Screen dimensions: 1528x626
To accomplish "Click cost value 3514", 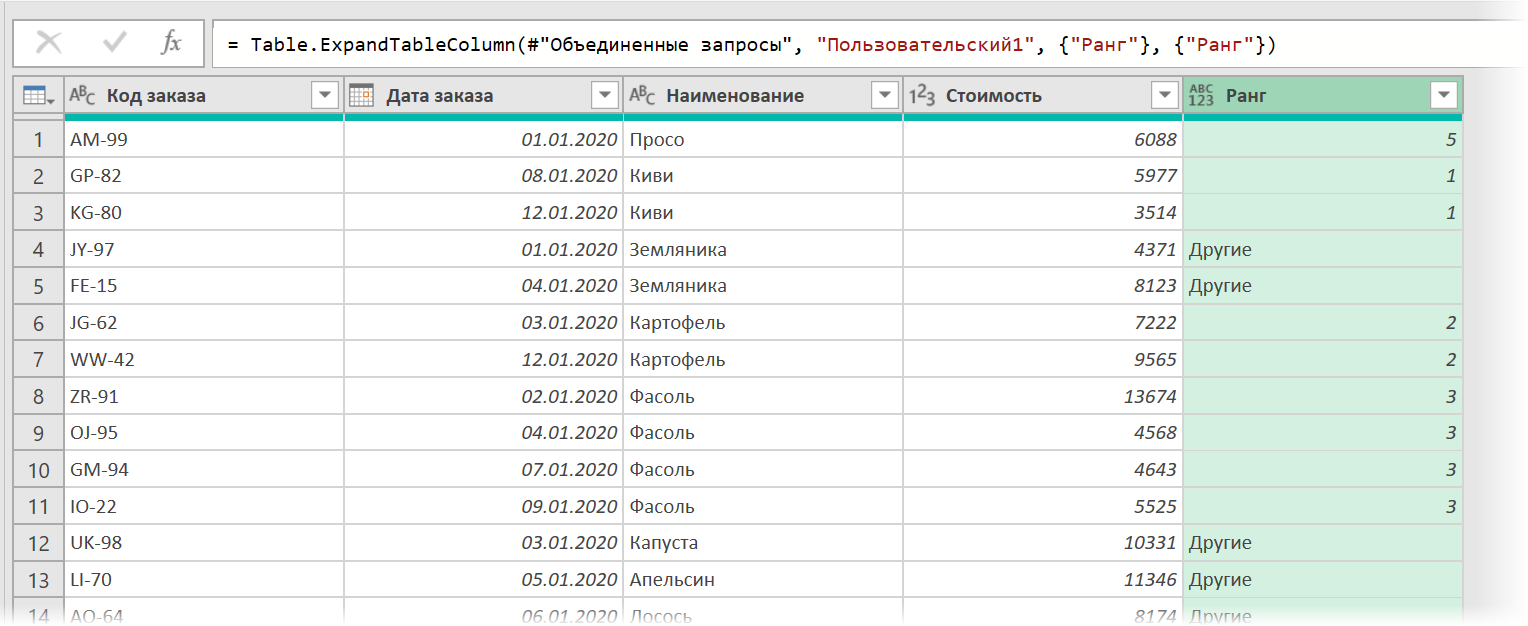I will [x=1043, y=213].
